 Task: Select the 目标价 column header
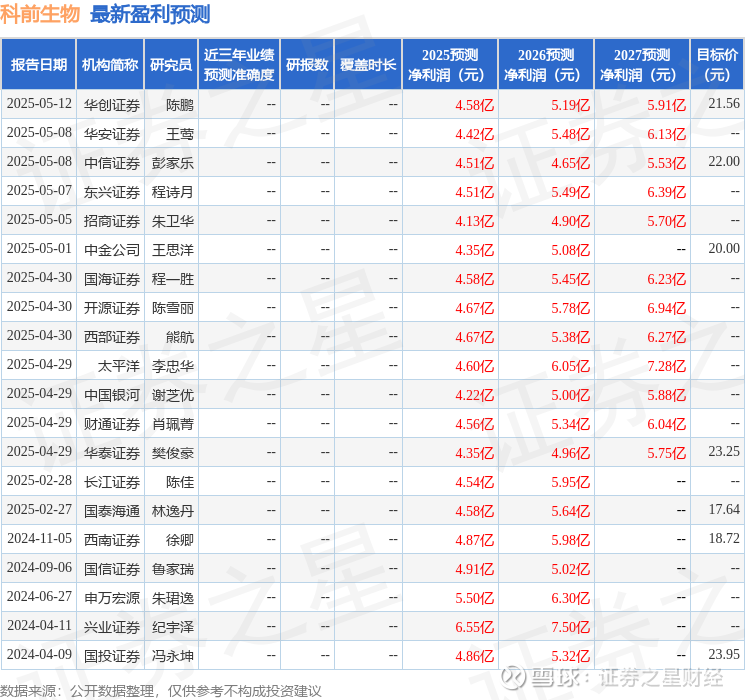click(x=717, y=64)
